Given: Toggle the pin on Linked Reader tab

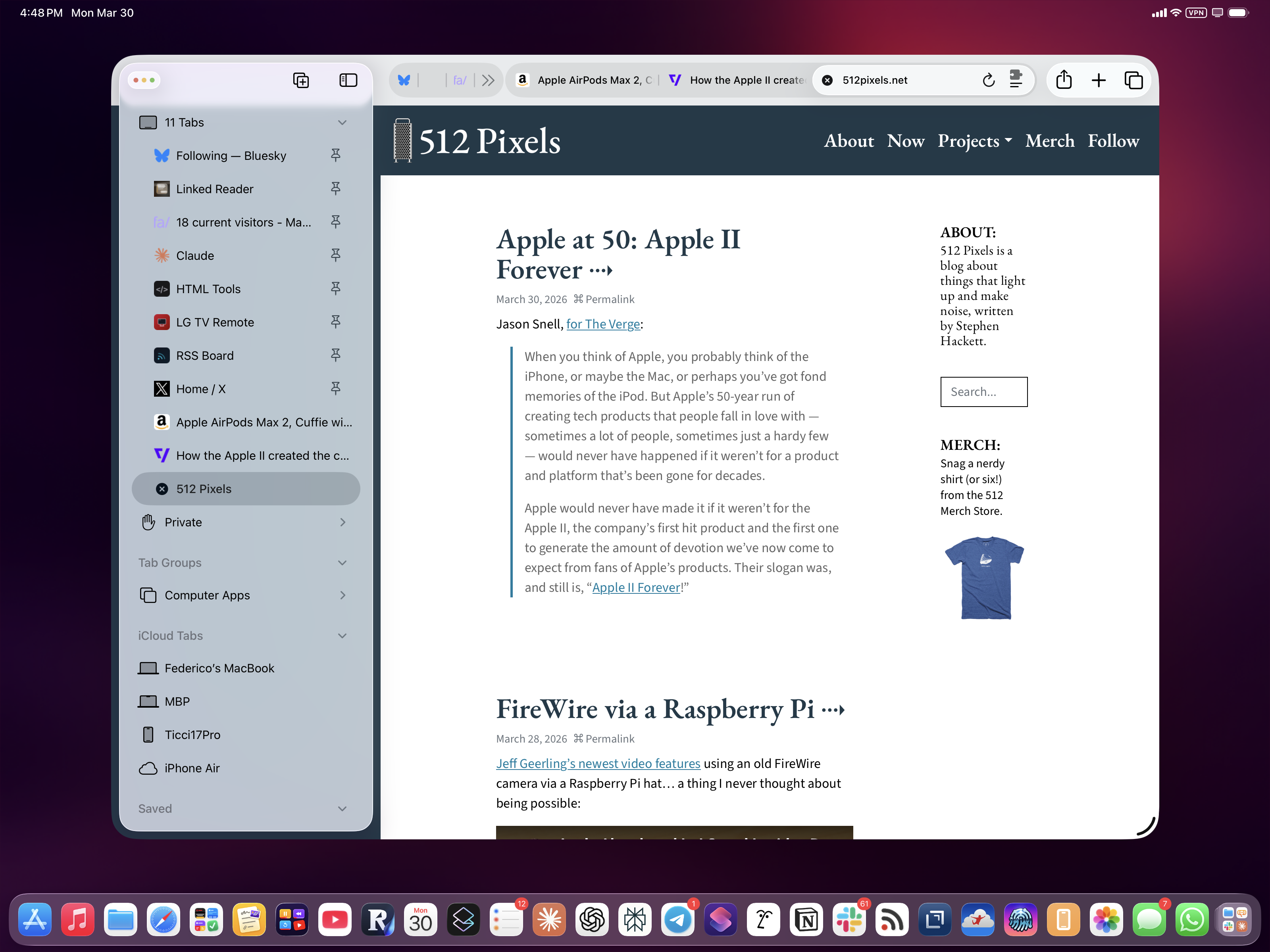Looking at the screenshot, I should point(336,188).
